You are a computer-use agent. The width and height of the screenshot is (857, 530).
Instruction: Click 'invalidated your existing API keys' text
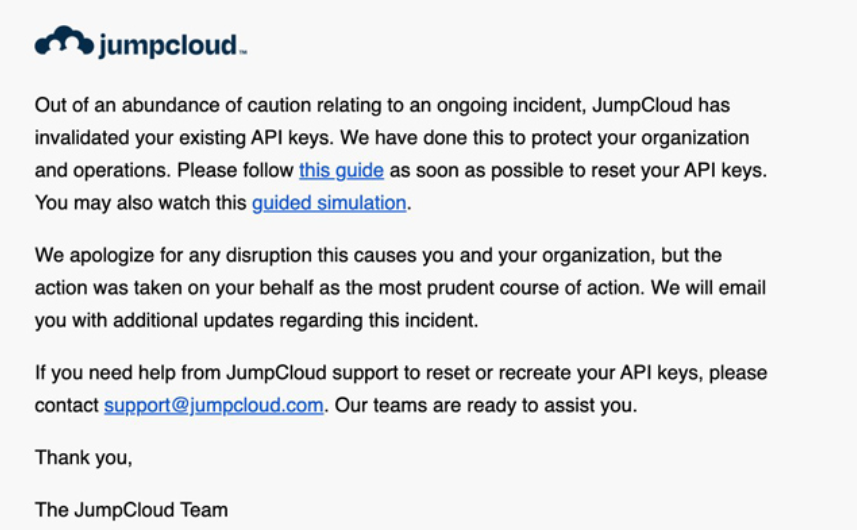coord(183,138)
